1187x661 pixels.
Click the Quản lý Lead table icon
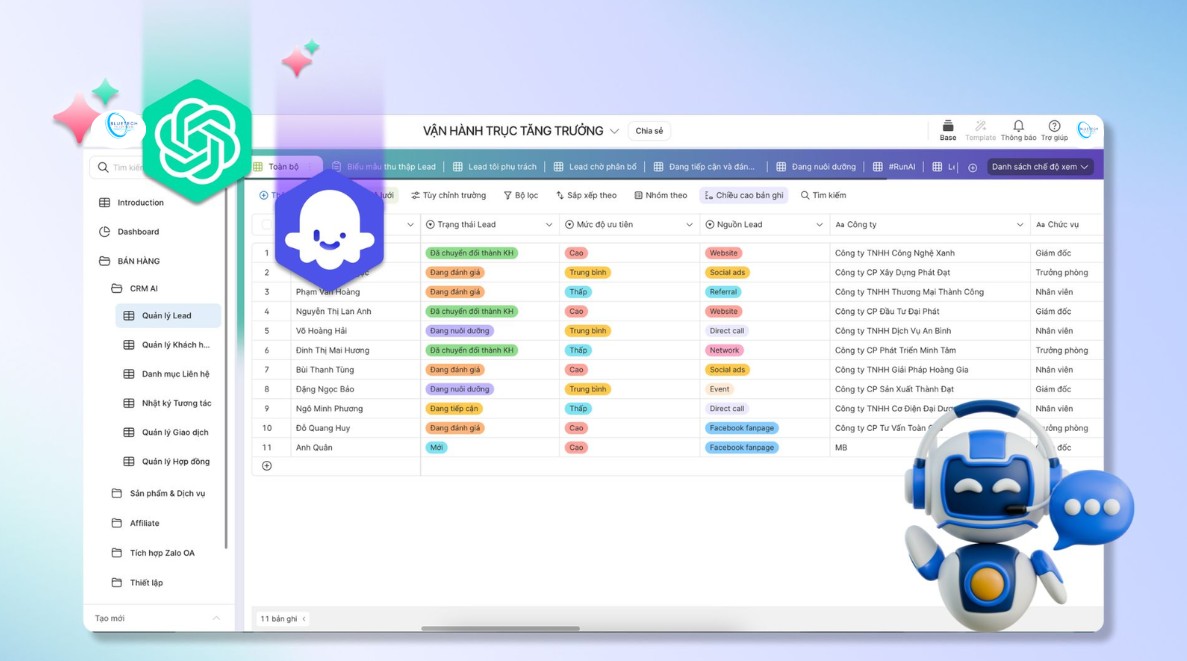(129, 316)
